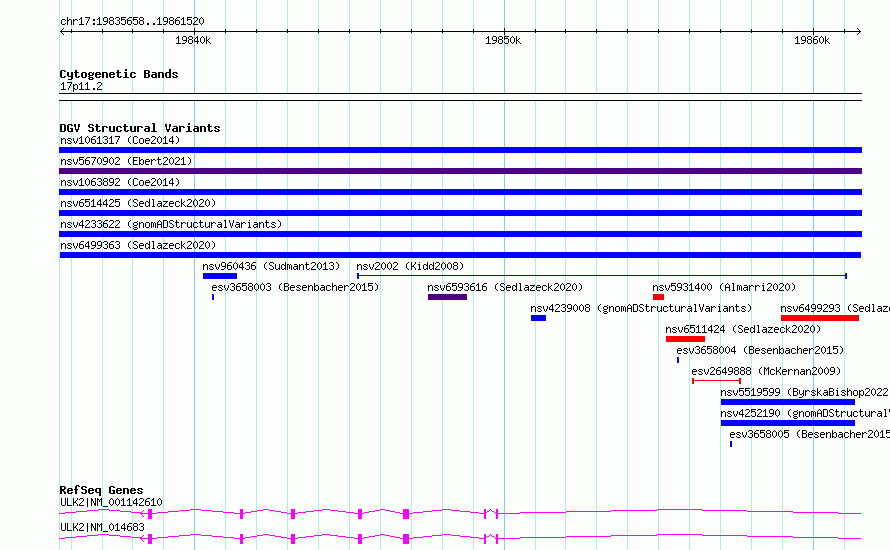This screenshot has height=550, width=890.
Task: Click the ULK2 NM_001142610 gene track line
Action: click(460, 514)
